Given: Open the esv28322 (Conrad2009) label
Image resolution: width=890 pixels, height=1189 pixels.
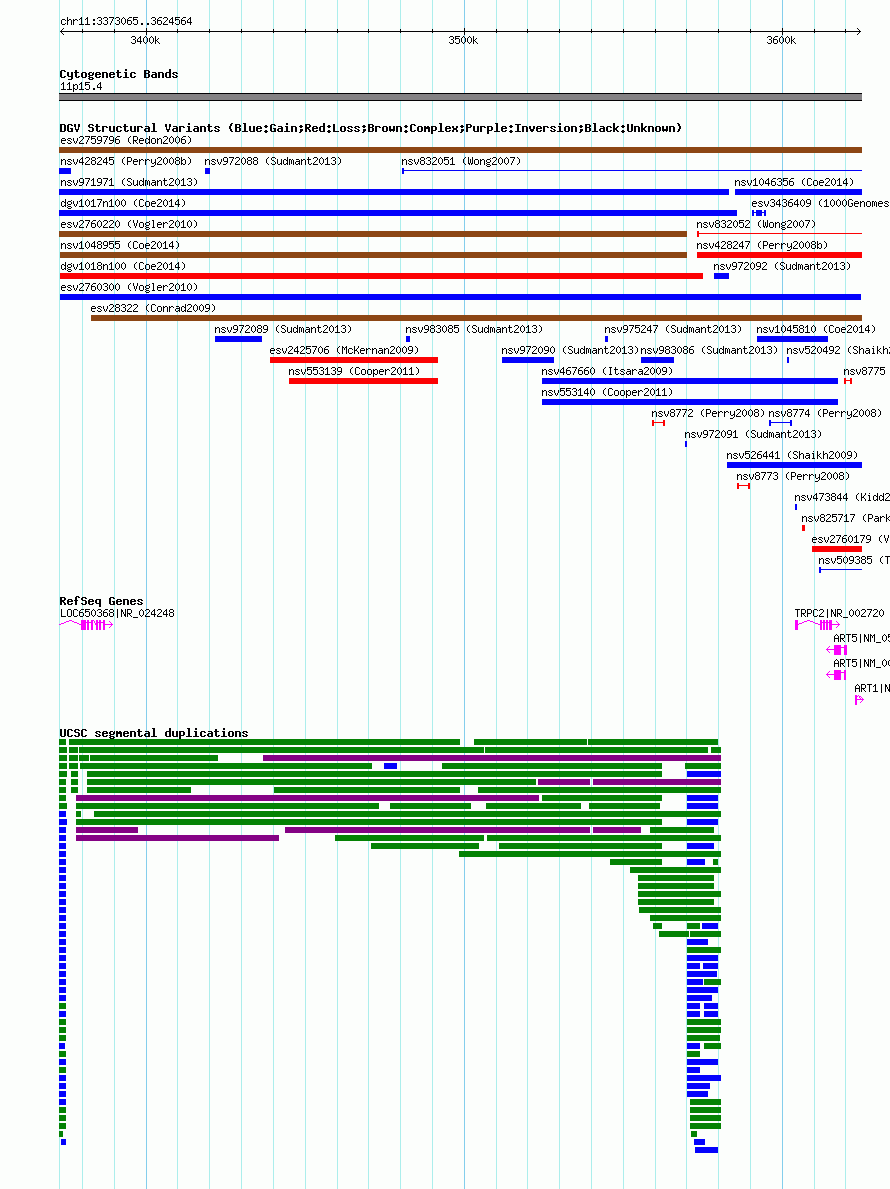Looking at the screenshot, I should pyautogui.click(x=153, y=309).
